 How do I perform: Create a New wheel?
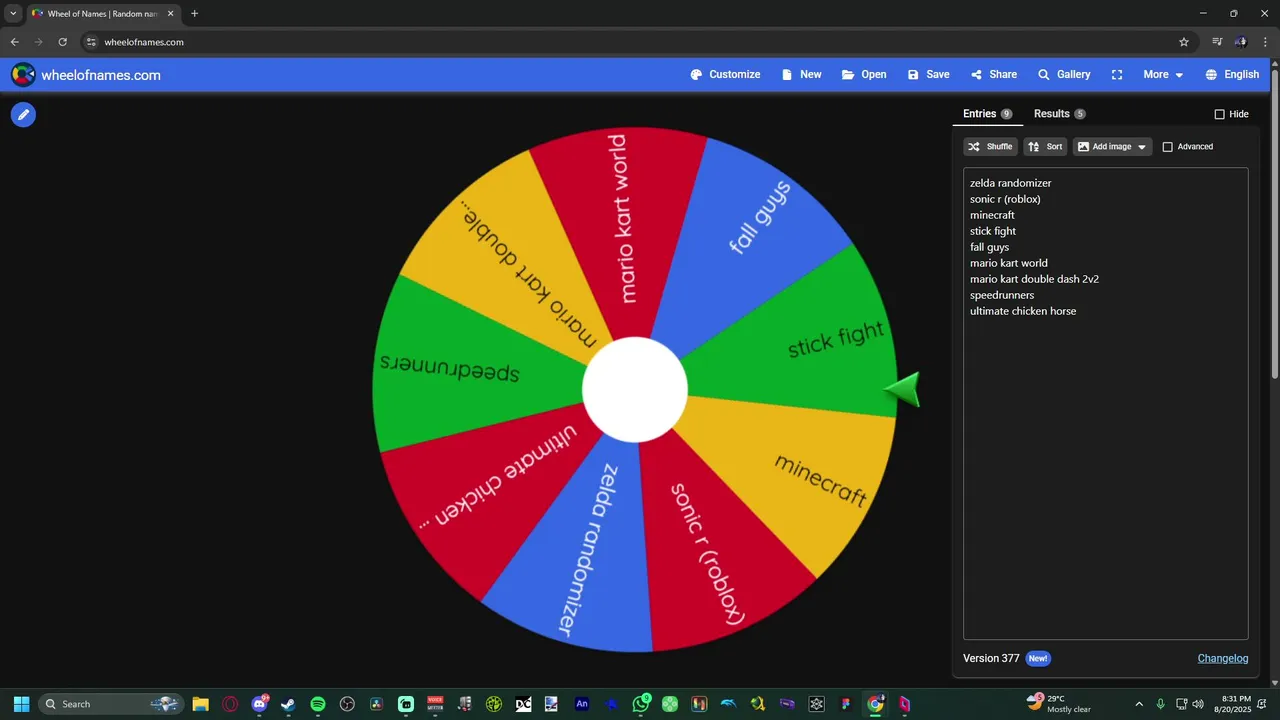(x=801, y=75)
